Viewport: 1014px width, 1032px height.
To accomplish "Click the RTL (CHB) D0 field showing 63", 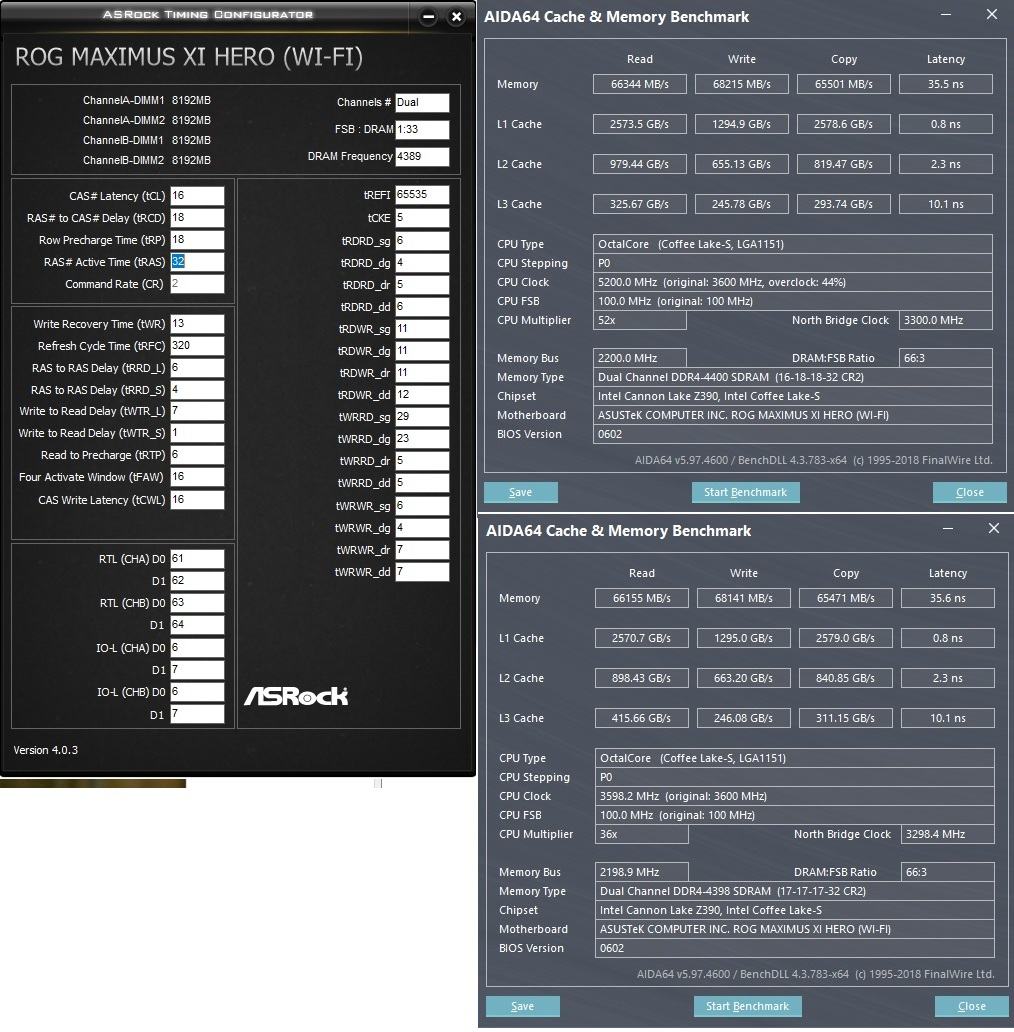I will click(x=197, y=603).
